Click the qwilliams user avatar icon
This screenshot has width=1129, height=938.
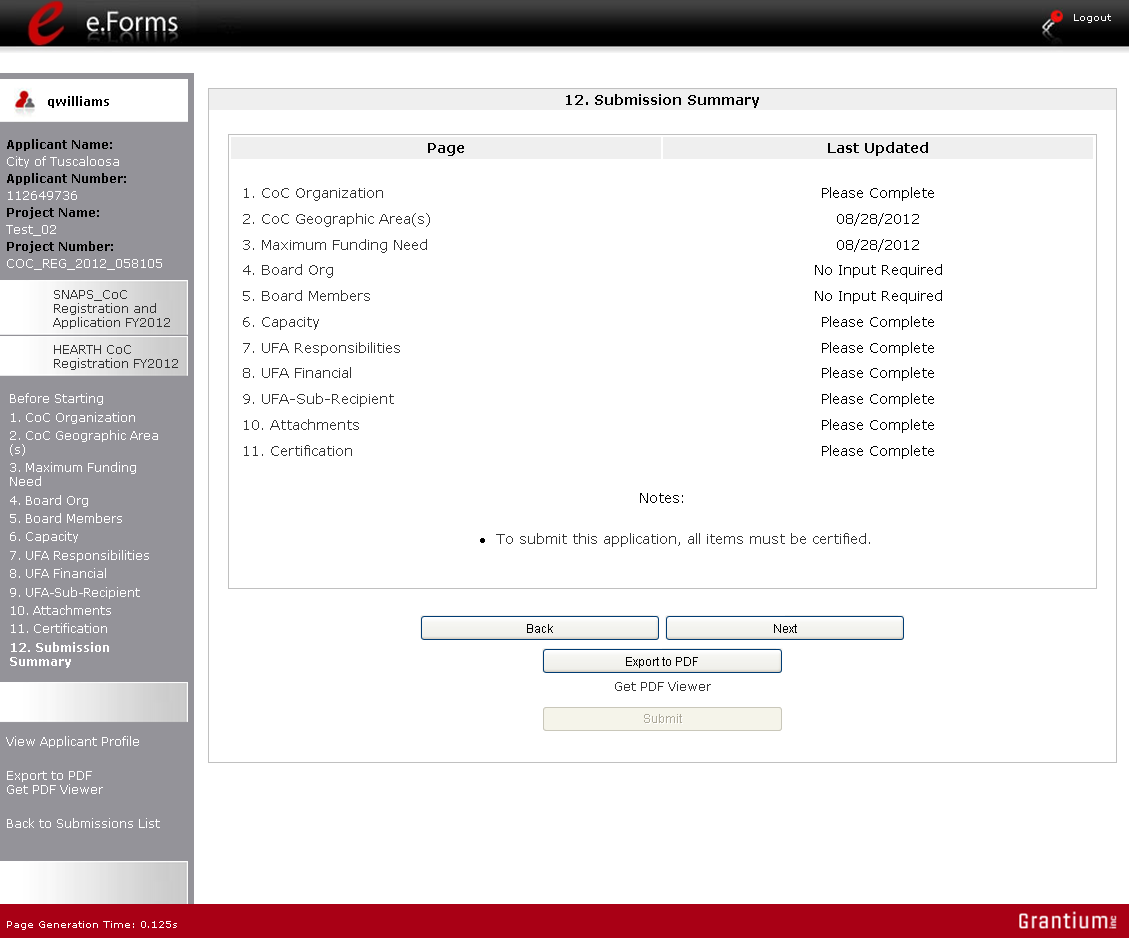click(25, 101)
